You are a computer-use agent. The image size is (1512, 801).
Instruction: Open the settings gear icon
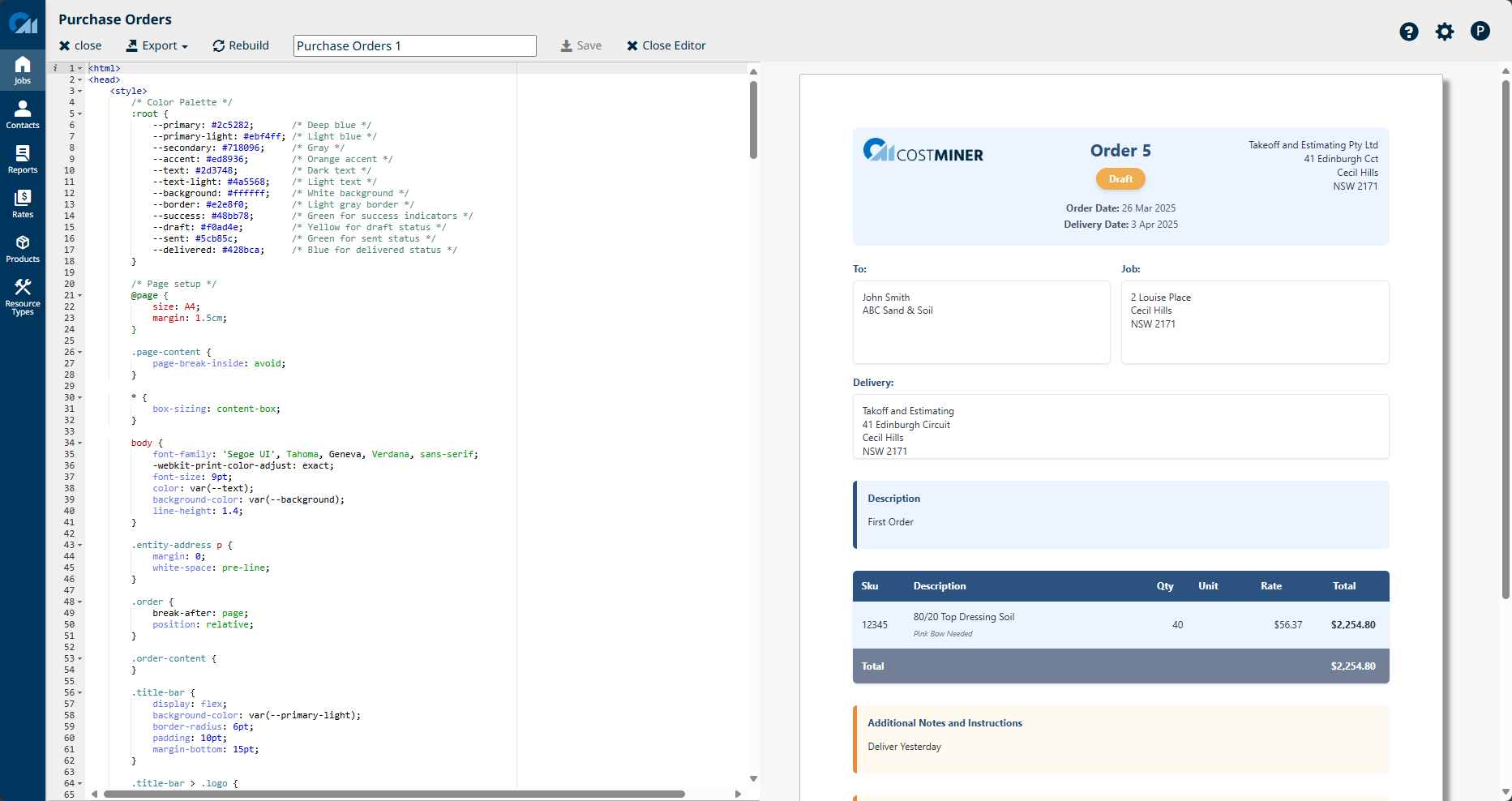tap(1445, 32)
